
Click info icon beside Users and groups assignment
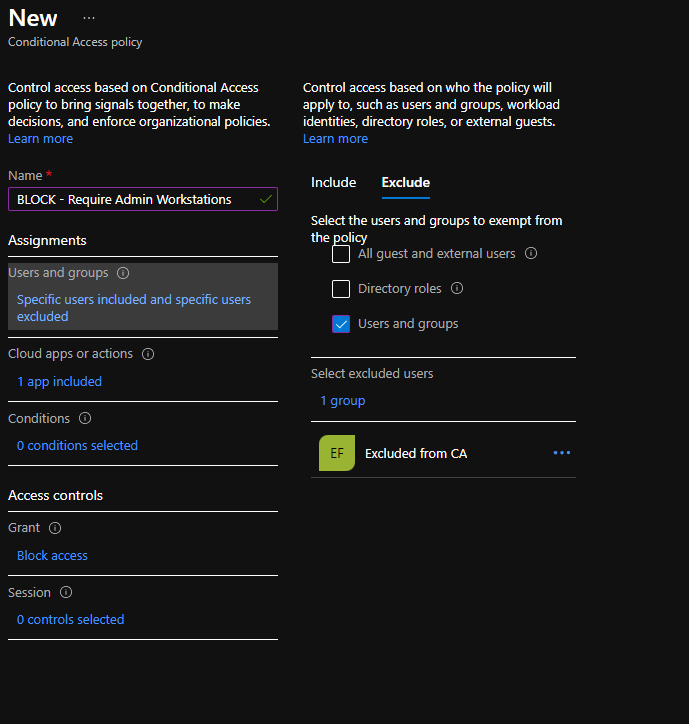pos(123,273)
